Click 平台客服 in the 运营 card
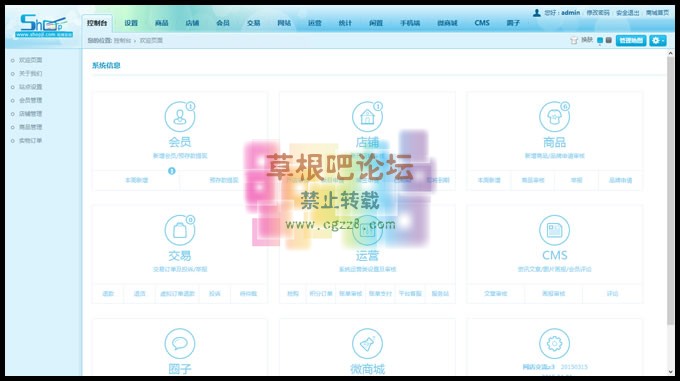 [x=410, y=294]
